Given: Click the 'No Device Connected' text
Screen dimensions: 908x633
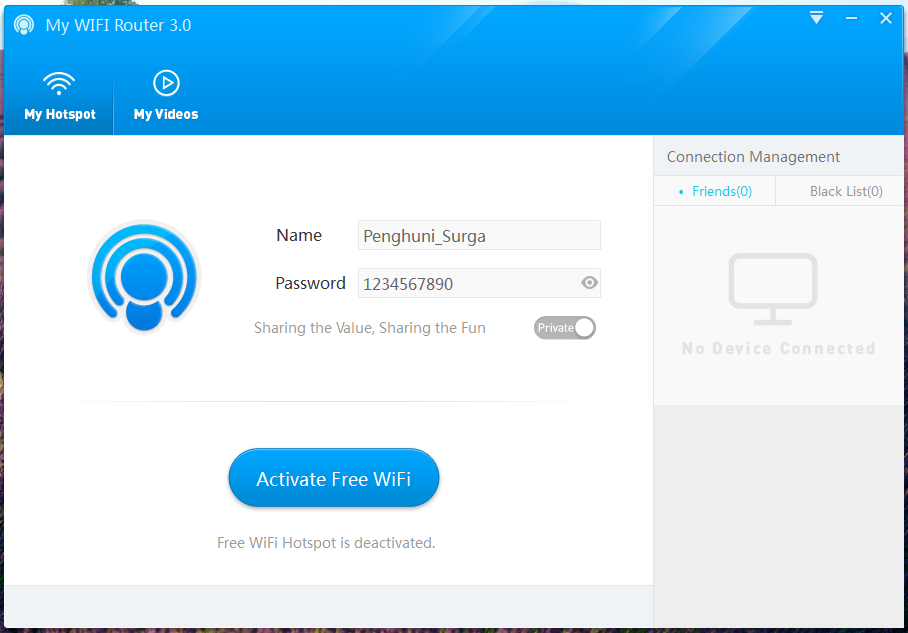Looking at the screenshot, I should pos(778,349).
